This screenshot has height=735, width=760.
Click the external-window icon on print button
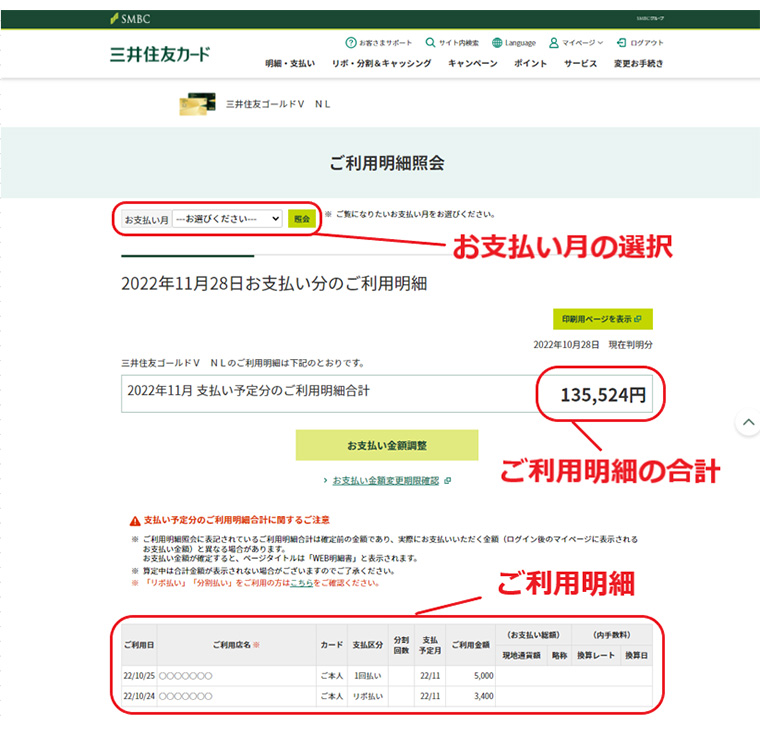pos(638,319)
